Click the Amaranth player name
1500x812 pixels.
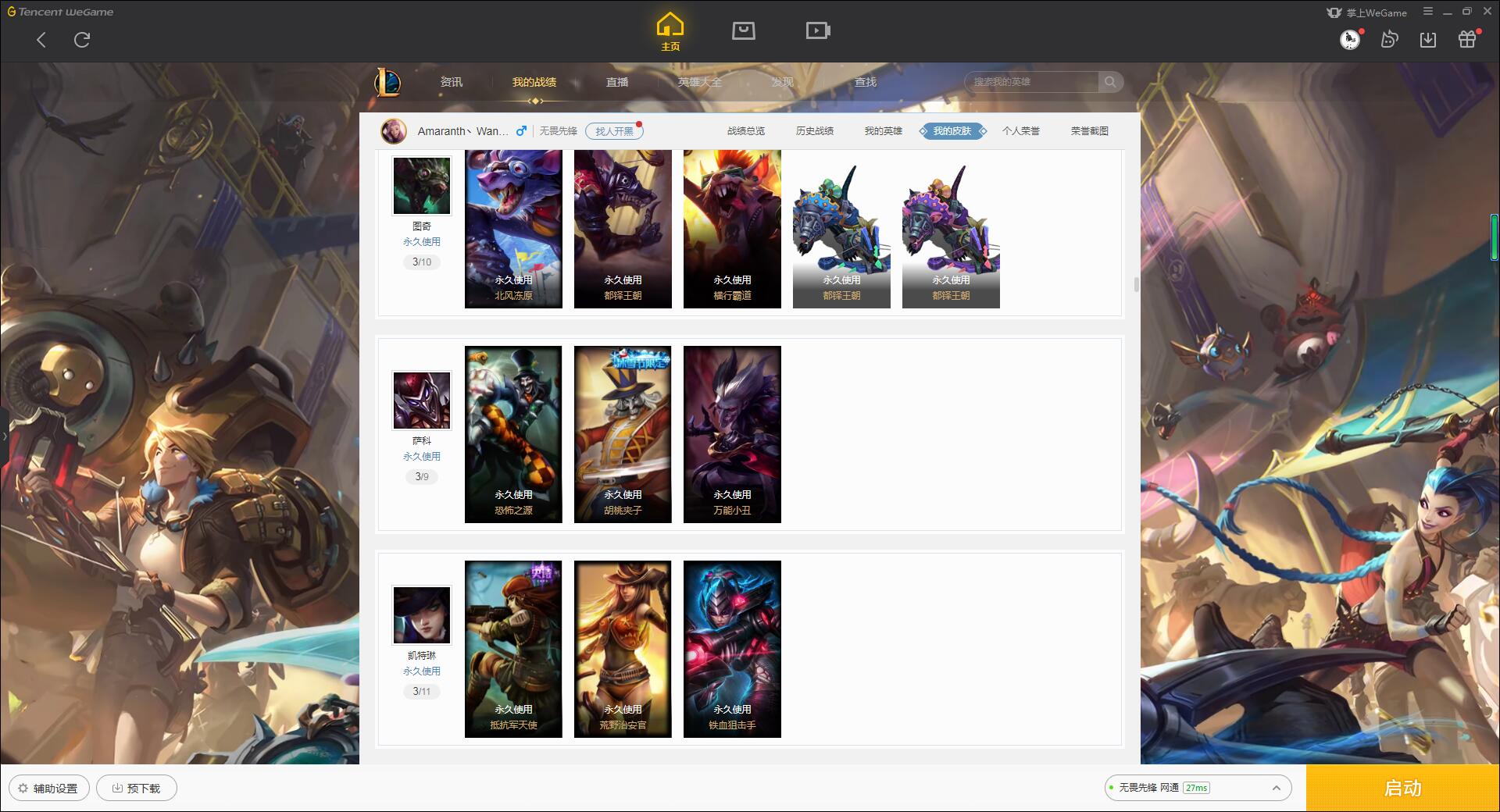[x=462, y=131]
